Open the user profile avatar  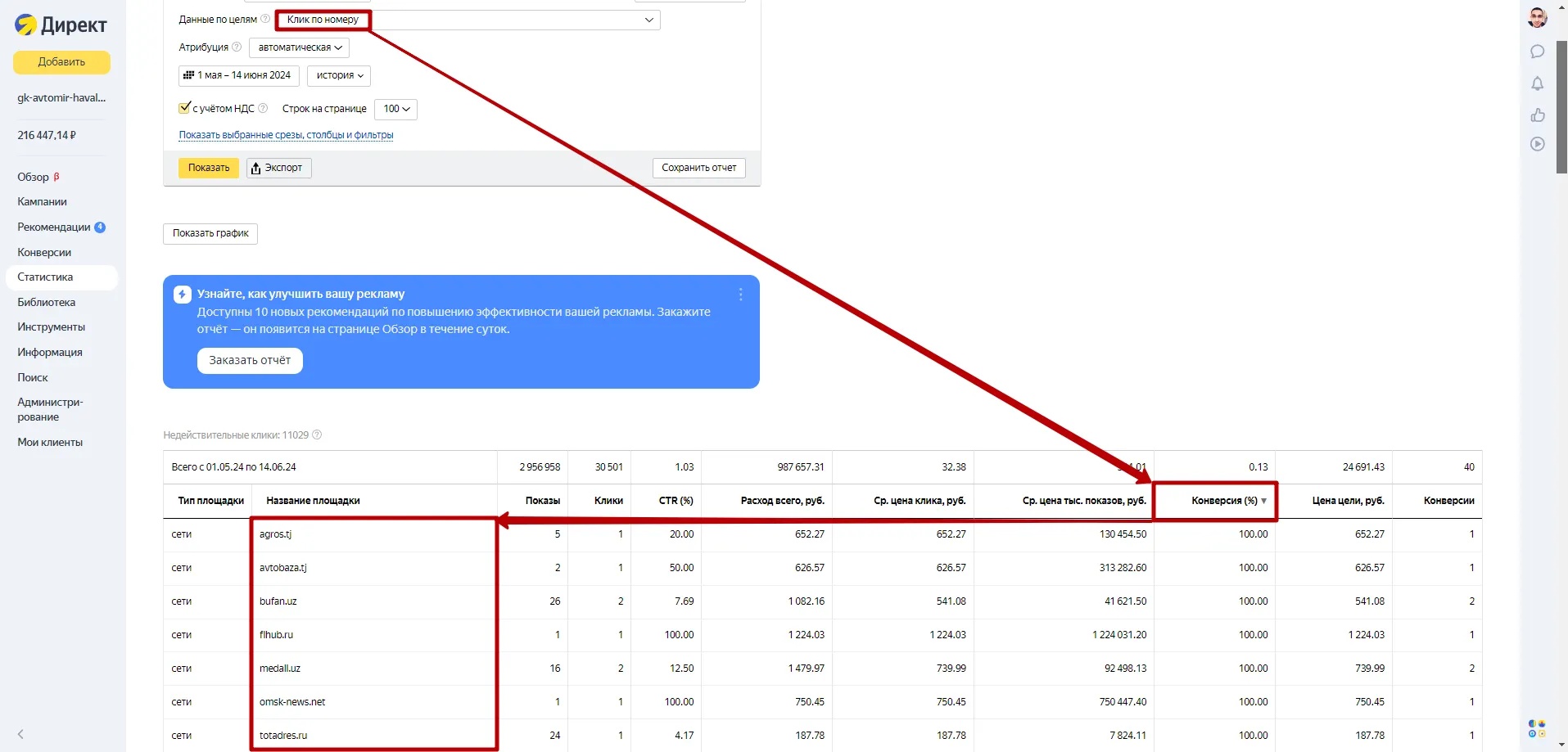point(1537,18)
